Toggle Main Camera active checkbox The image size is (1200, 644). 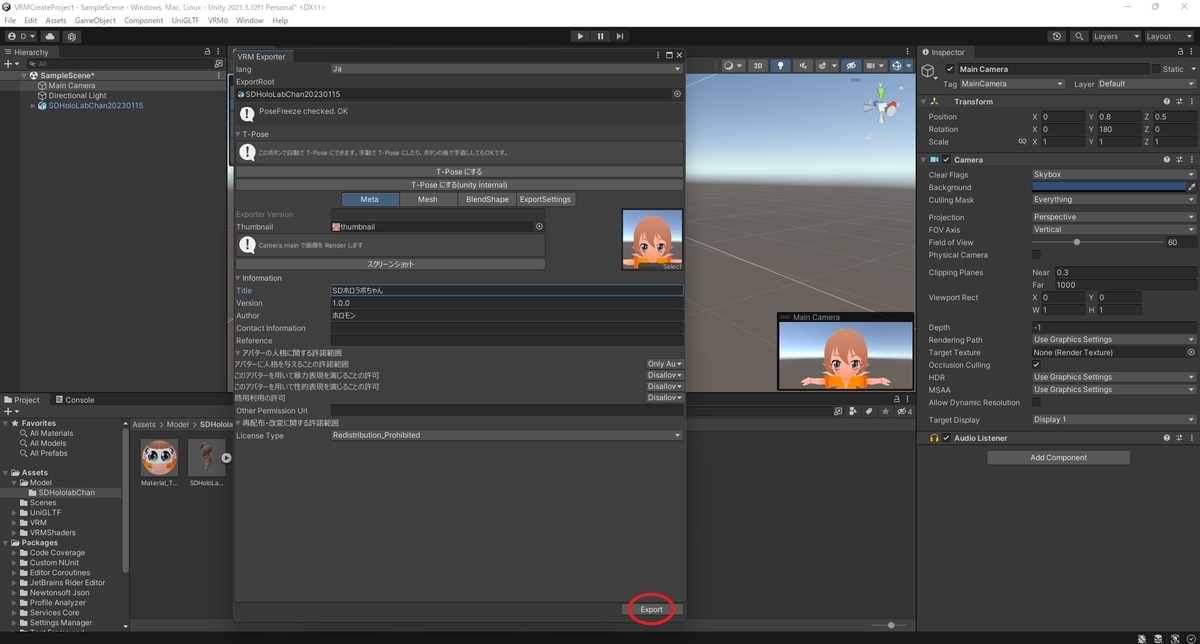[950, 69]
